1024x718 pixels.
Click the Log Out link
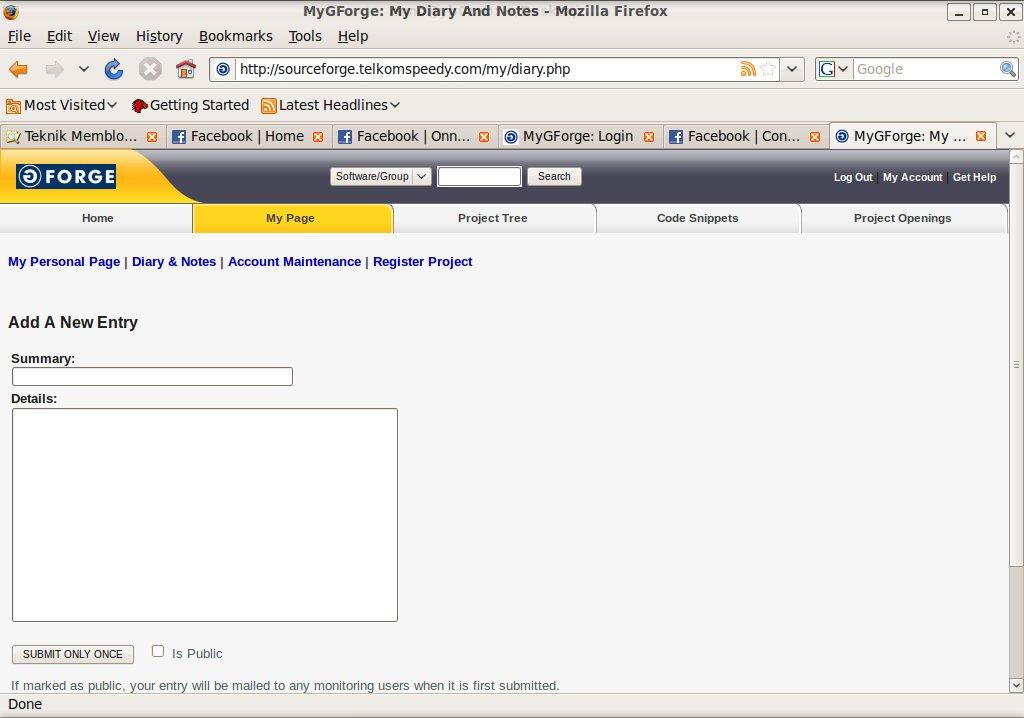click(852, 177)
